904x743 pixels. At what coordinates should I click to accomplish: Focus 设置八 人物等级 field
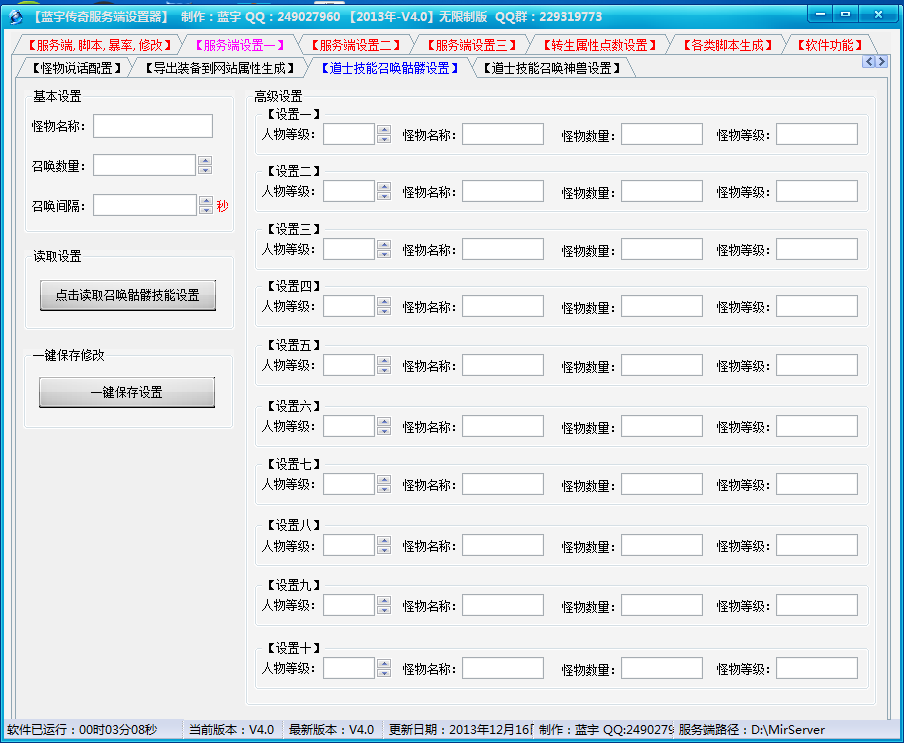(348, 545)
